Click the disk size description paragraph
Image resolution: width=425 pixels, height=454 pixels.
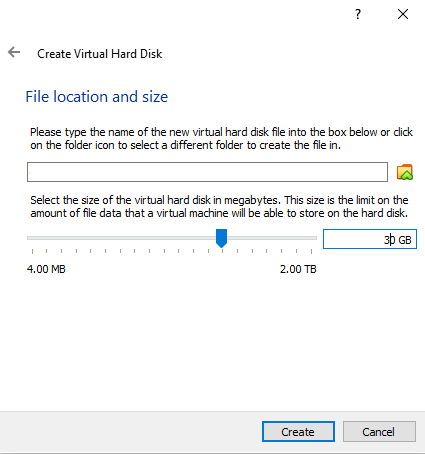(219, 207)
